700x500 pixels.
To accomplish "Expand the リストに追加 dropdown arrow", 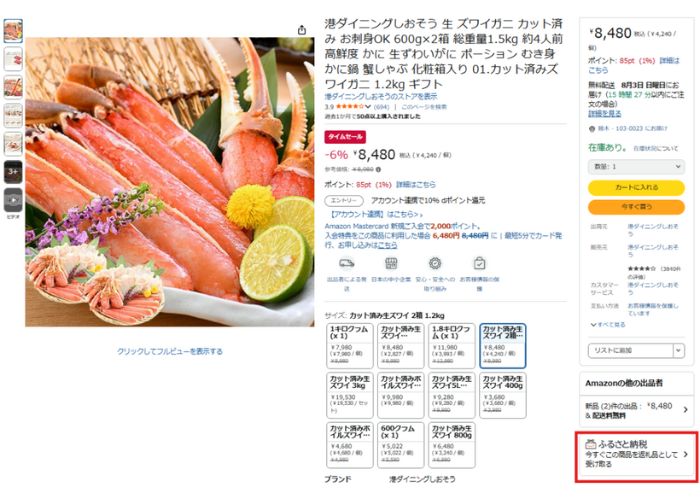I will pyautogui.click(x=679, y=350).
